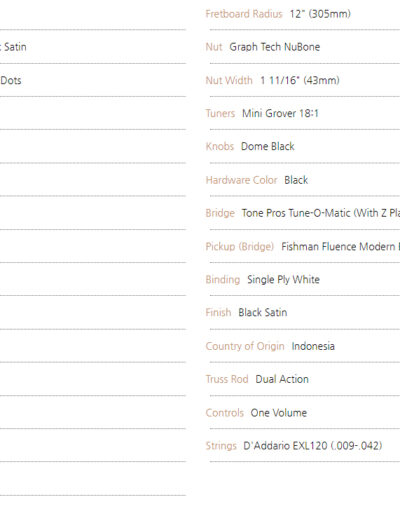This screenshot has width=400, height=516.
Task: Select the Graph Tech NuBone nut value
Action: point(275,47)
